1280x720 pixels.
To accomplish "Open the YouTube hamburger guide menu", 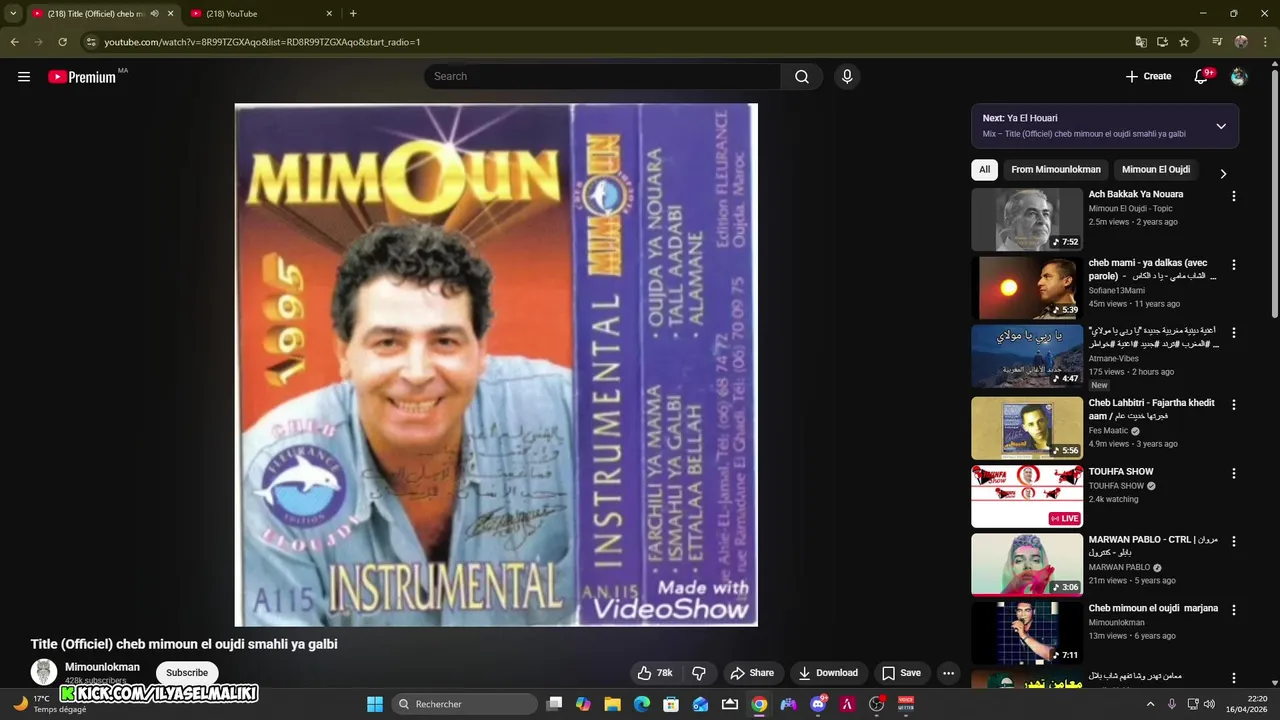I will (24, 76).
